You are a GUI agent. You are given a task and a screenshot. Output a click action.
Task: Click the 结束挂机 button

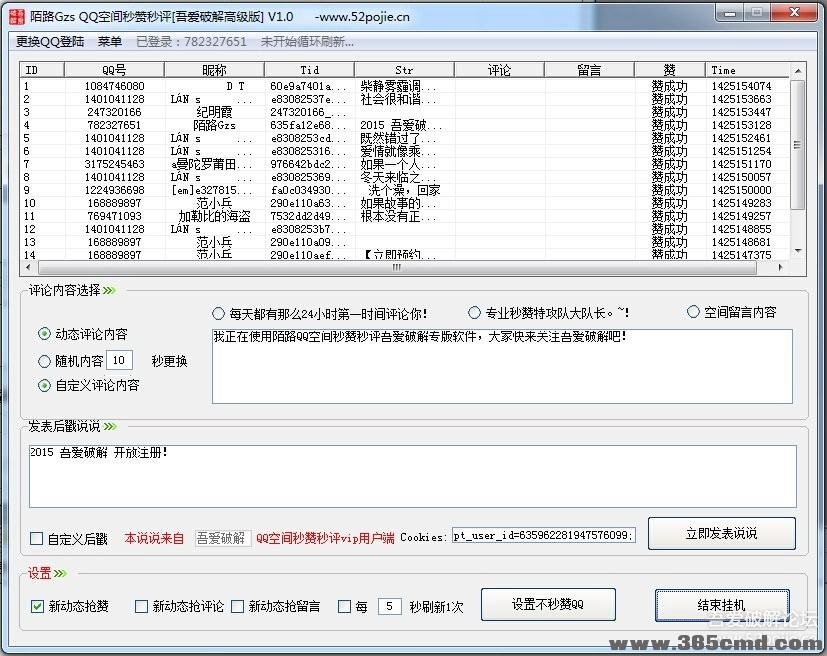[721, 605]
